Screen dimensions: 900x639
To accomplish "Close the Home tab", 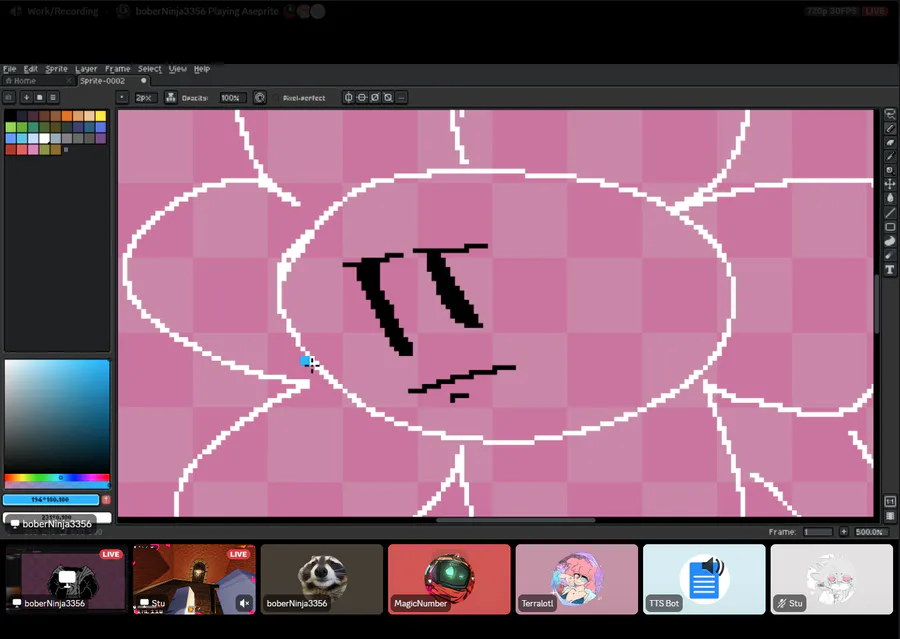I will point(69,81).
